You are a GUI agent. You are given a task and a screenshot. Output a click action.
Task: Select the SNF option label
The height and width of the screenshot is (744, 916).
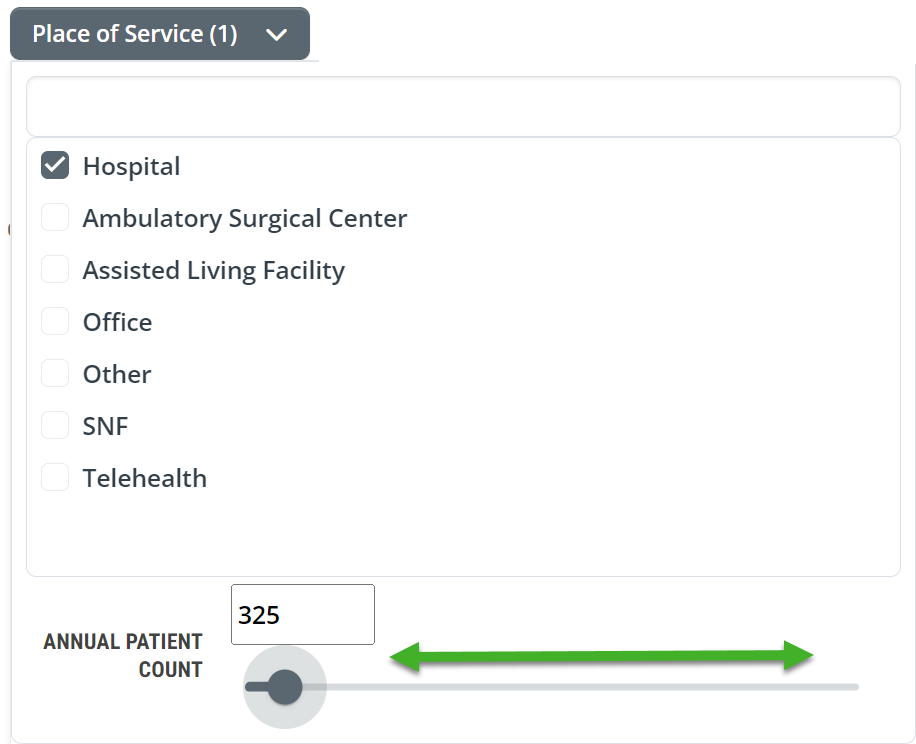click(105, 426)
